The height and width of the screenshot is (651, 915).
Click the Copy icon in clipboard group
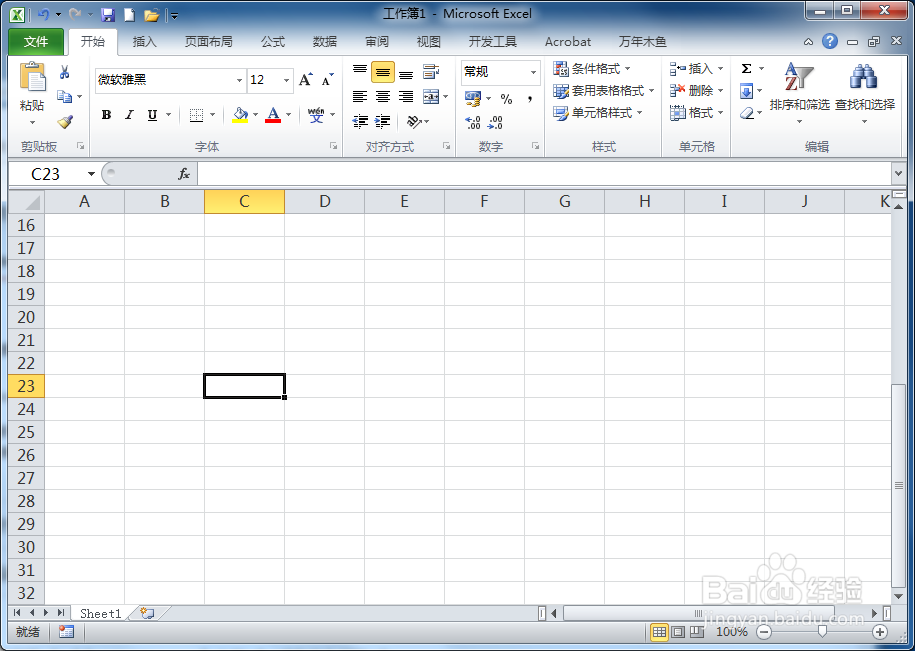point(64,96)
